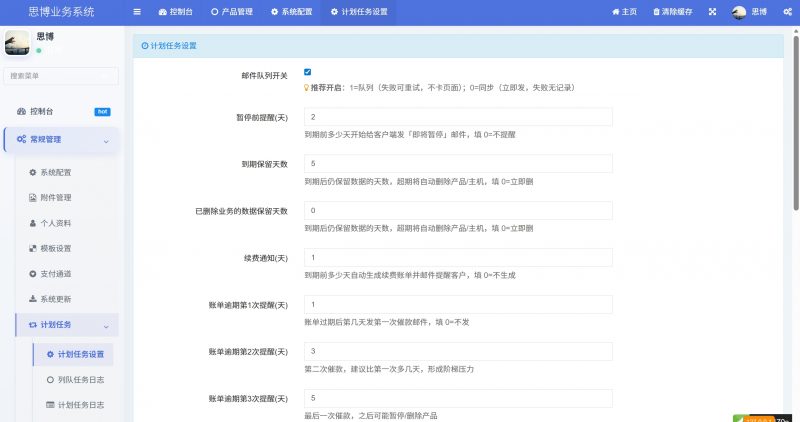The height and width of the screenshot is (422, 800).
Task: Click the sidebar 搜索菜单 search box
Action: (60, 75)
